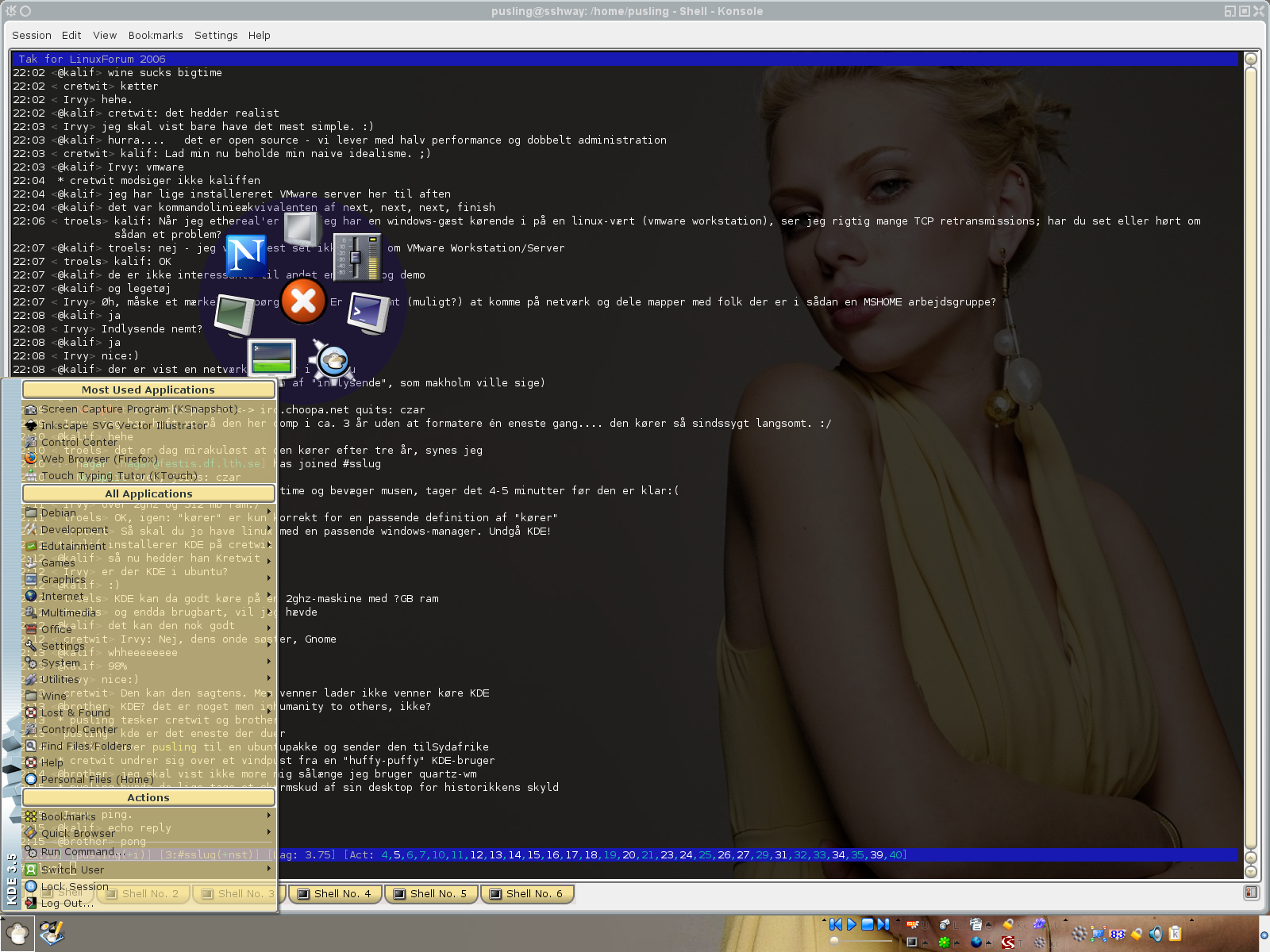Open Web Browser (Firefox) from menu
Viewport: 1270px width, 952px height.
pos(148,459)
